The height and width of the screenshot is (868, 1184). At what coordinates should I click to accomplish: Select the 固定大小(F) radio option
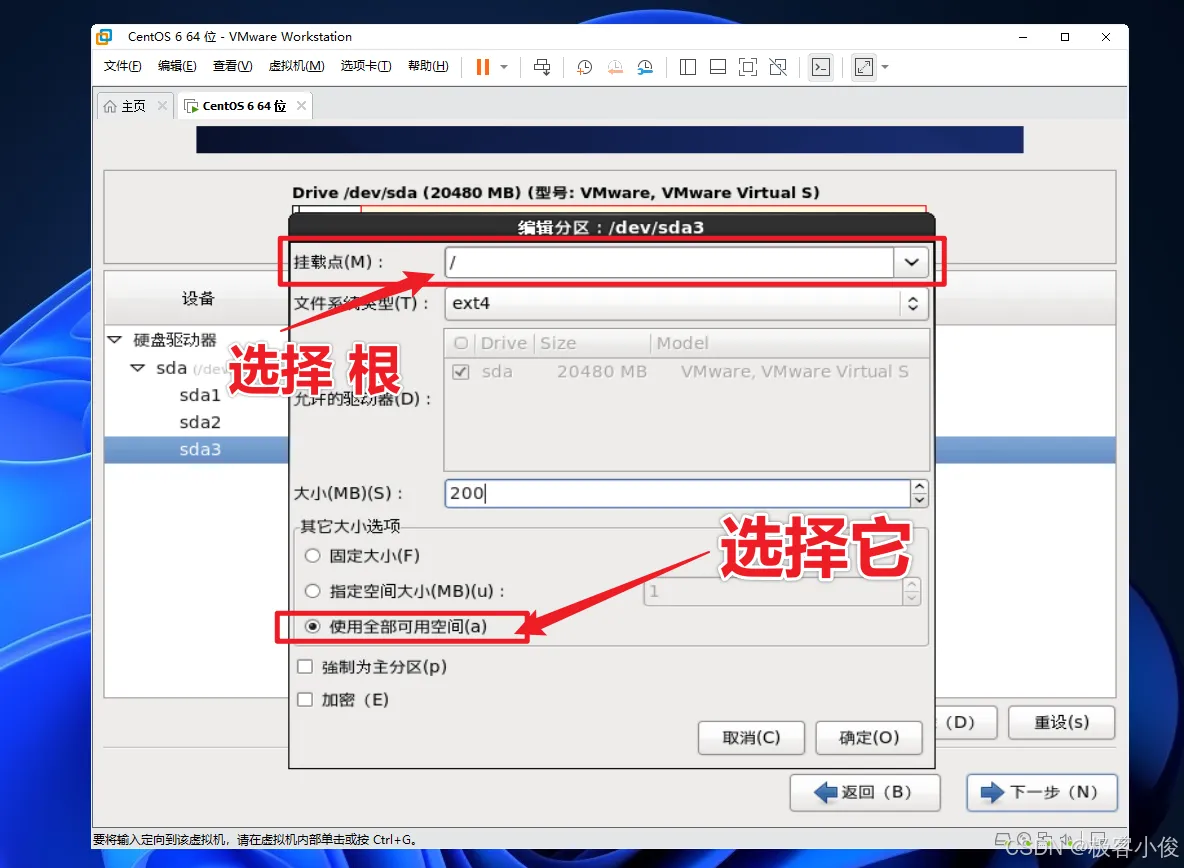pos(313,556)
